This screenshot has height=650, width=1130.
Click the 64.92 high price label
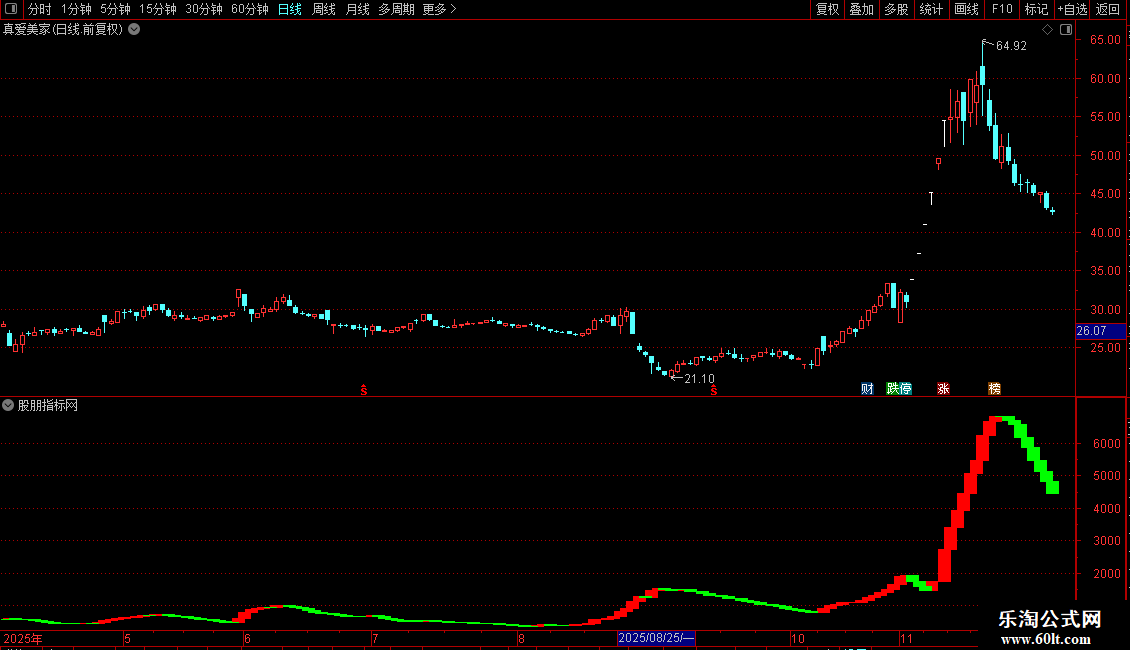(x=1011, y=45)
